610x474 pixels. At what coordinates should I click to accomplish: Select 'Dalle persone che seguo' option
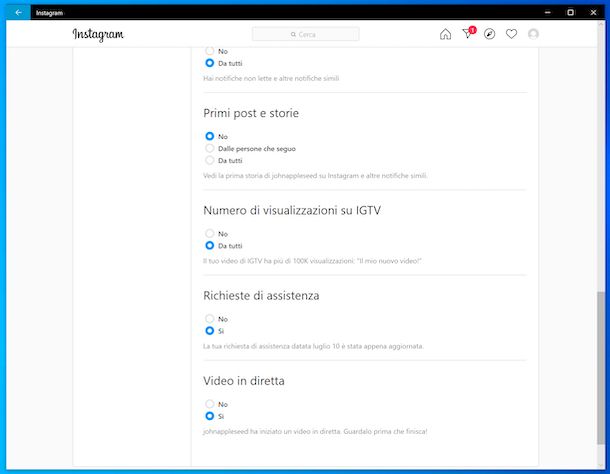click(x=210, y=148)
